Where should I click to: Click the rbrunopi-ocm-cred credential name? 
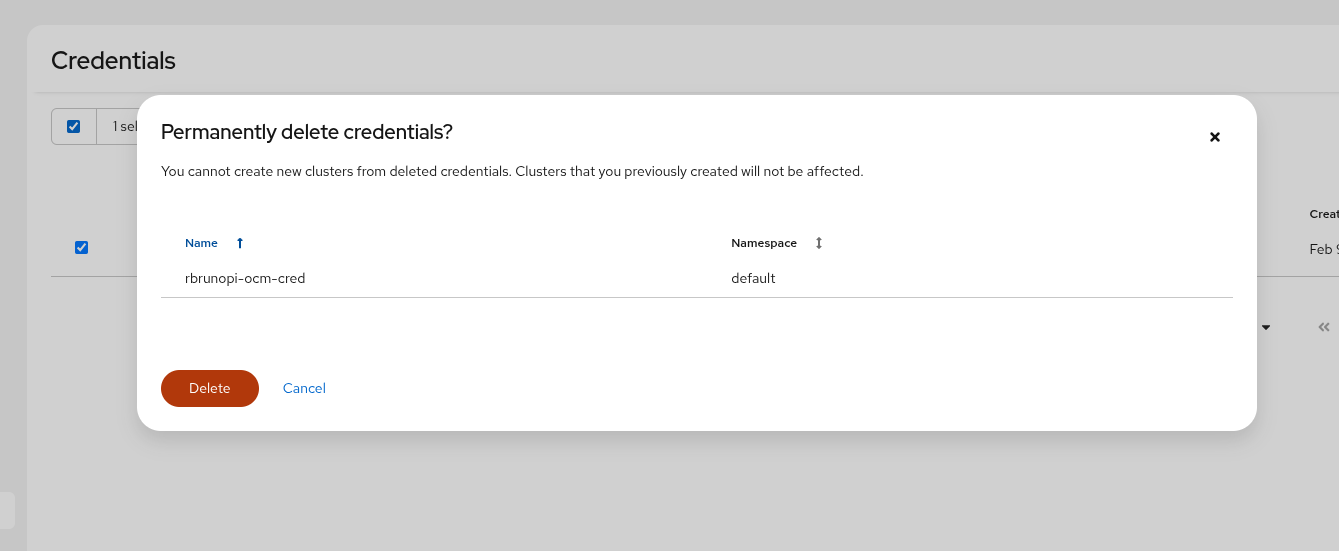click(x=245, y=278)
